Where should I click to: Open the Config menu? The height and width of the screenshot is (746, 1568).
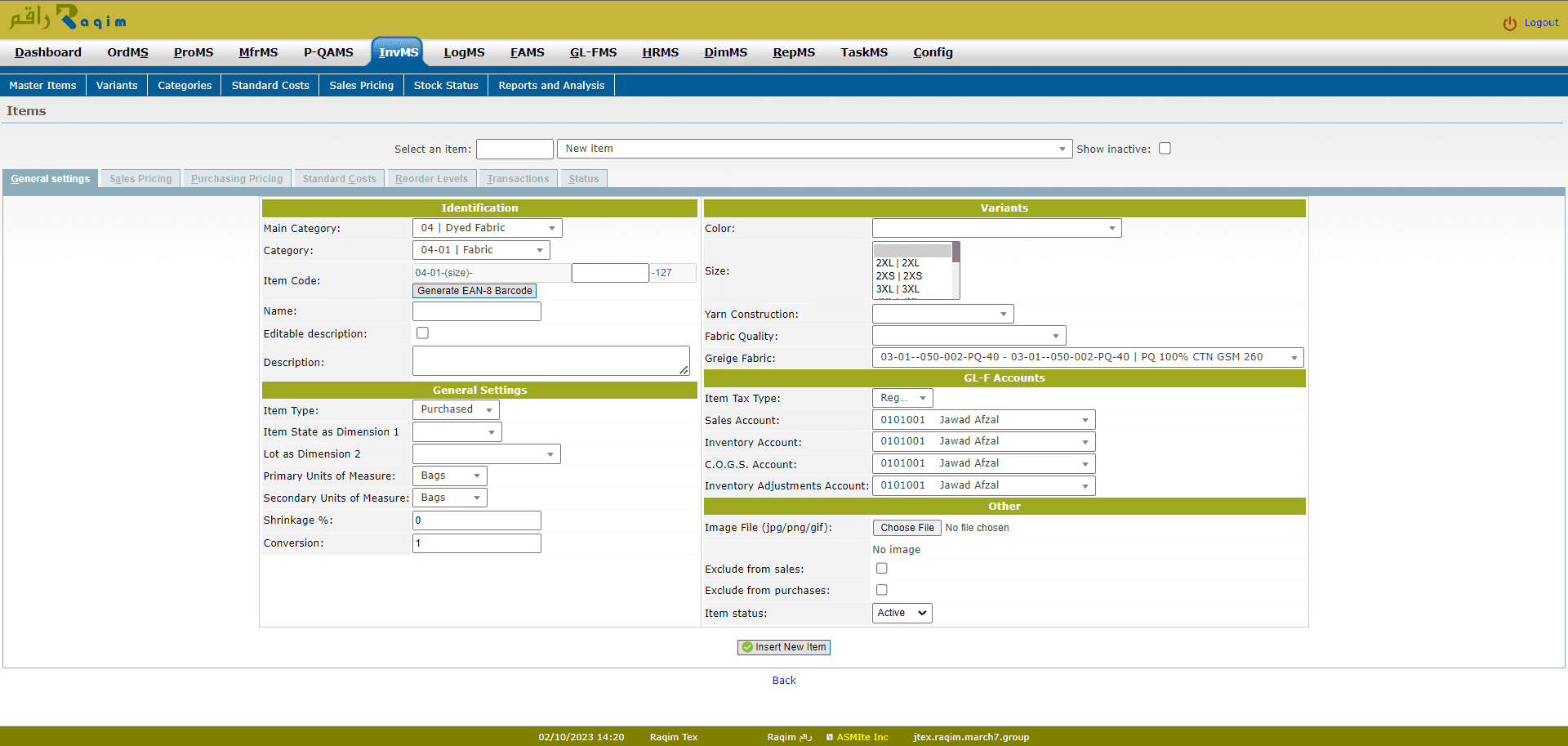[x=933, y=52]
